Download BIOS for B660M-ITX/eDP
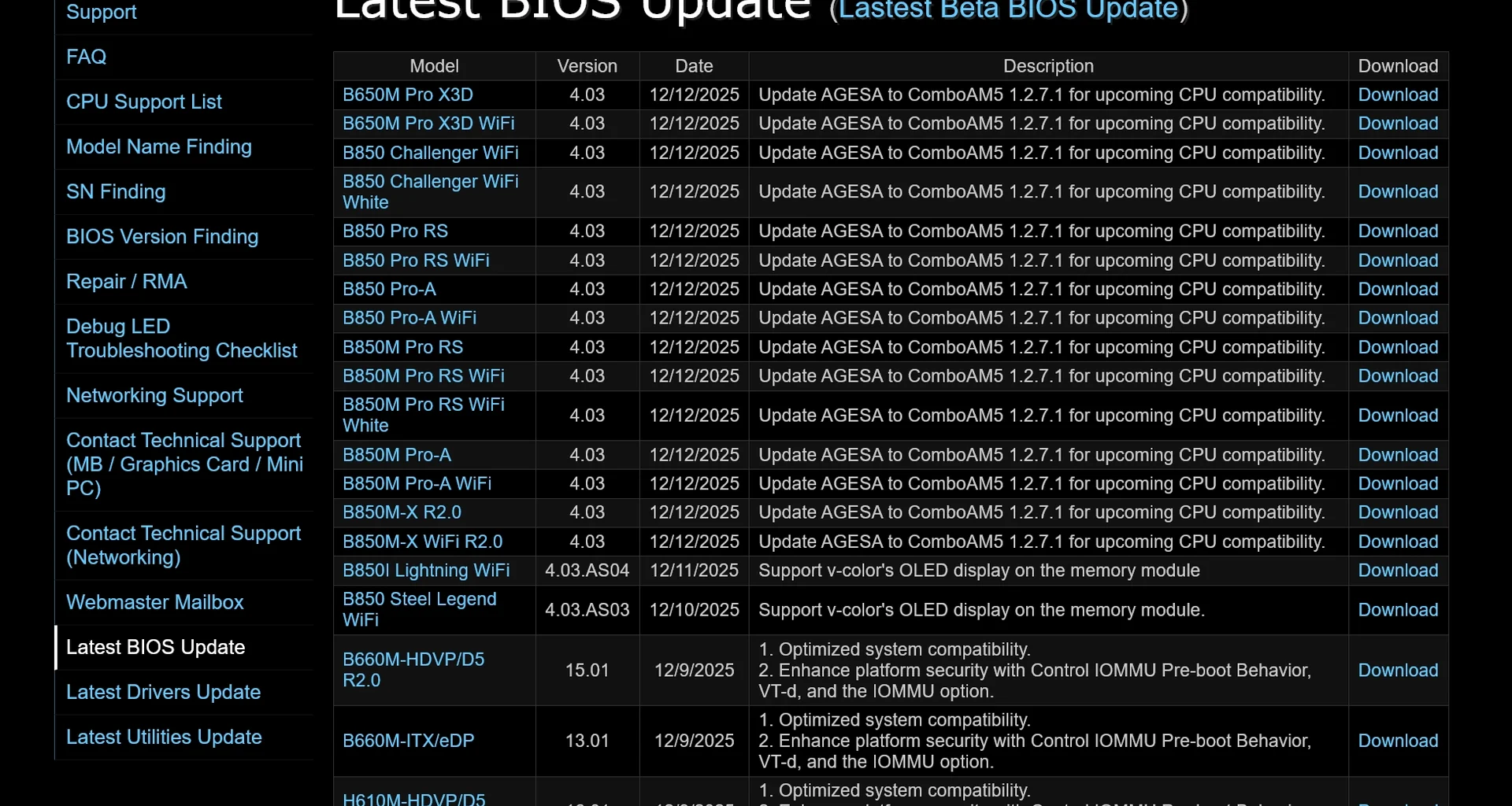Image resolution: width=1512 pixels, height=806 pixels. point(1398,741)
